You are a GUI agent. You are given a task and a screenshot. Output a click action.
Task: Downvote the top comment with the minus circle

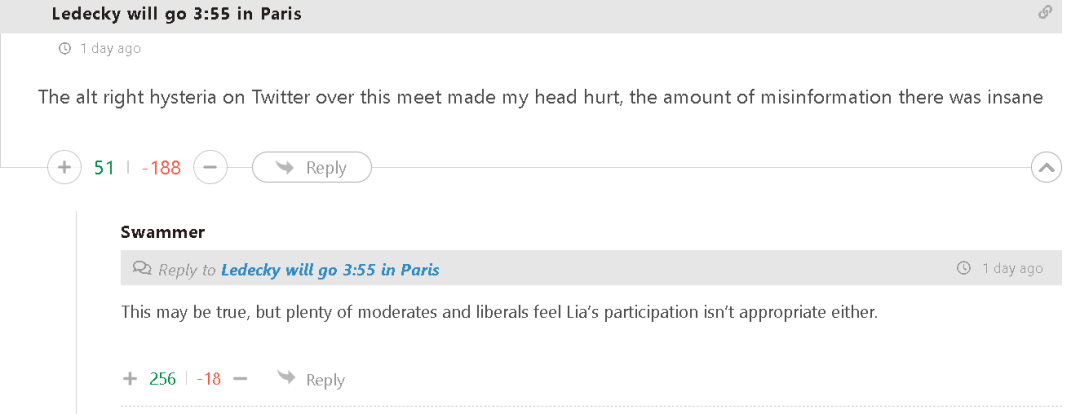point(210,167)
